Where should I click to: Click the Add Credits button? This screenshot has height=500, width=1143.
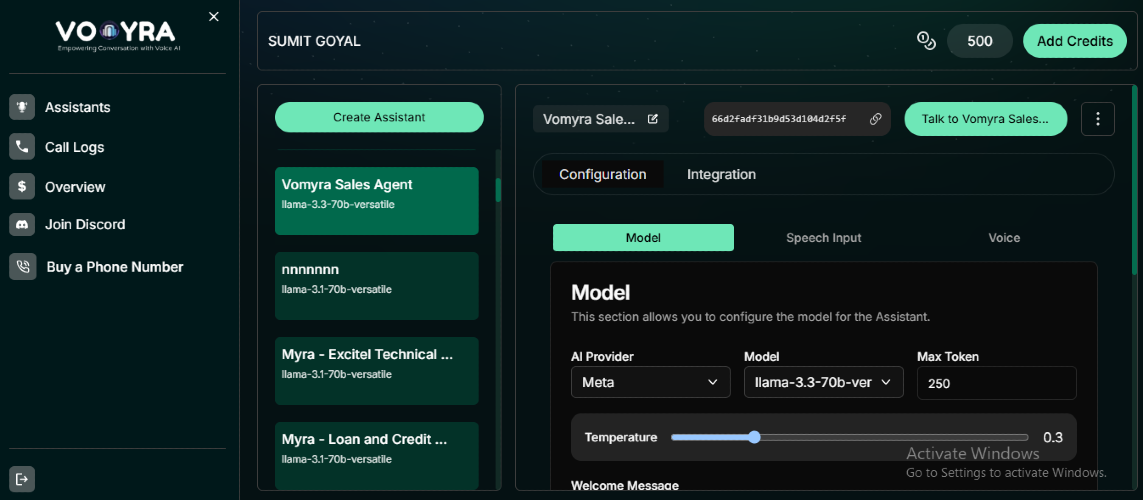[1075, 41]
